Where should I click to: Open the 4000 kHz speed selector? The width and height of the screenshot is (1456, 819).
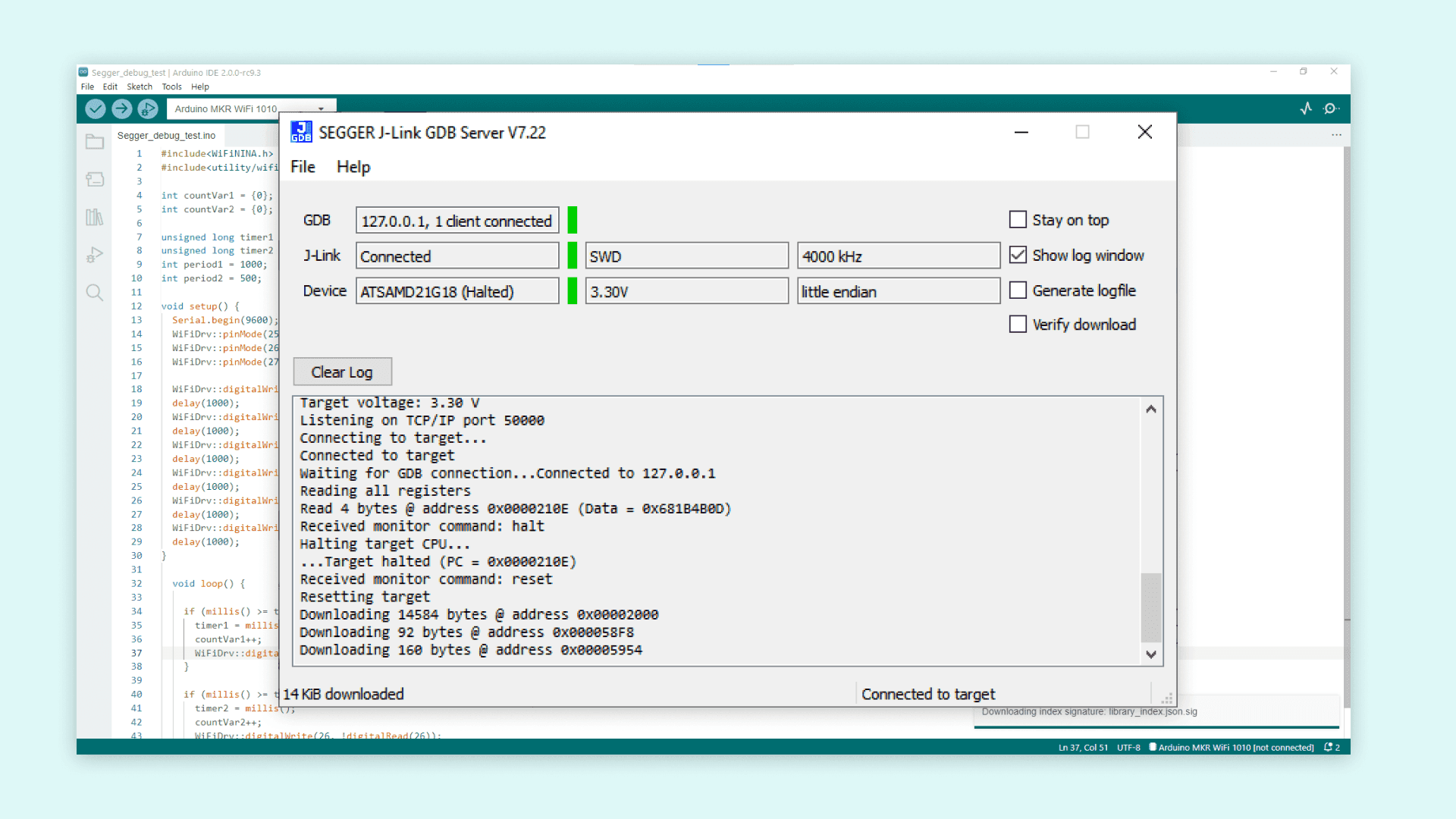click(899, 256)
